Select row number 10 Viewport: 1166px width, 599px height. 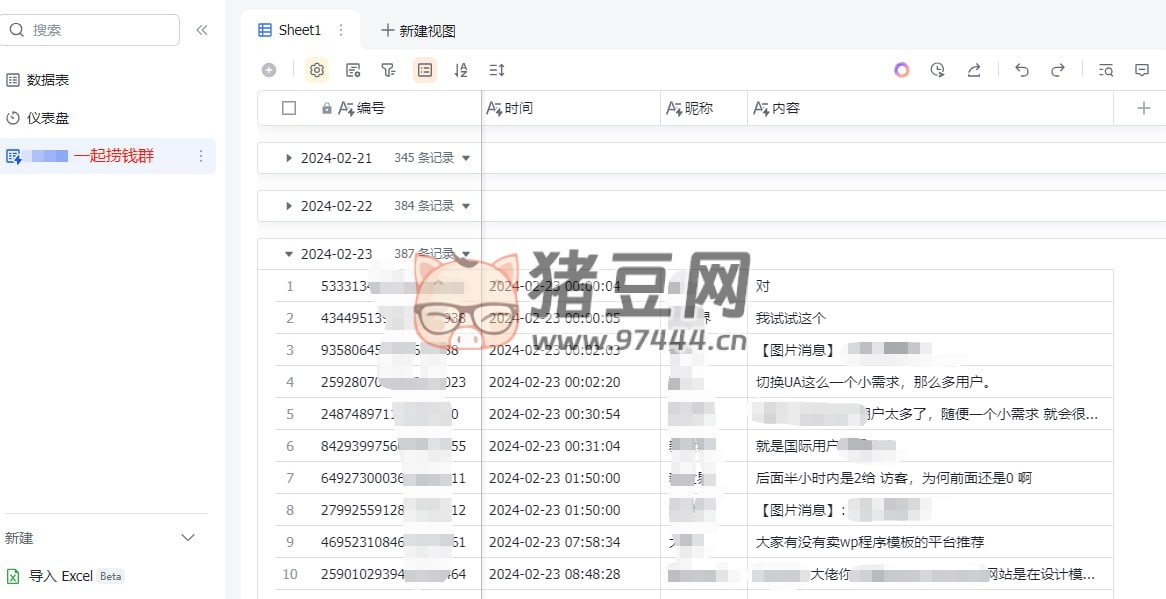tap(290, 574)
